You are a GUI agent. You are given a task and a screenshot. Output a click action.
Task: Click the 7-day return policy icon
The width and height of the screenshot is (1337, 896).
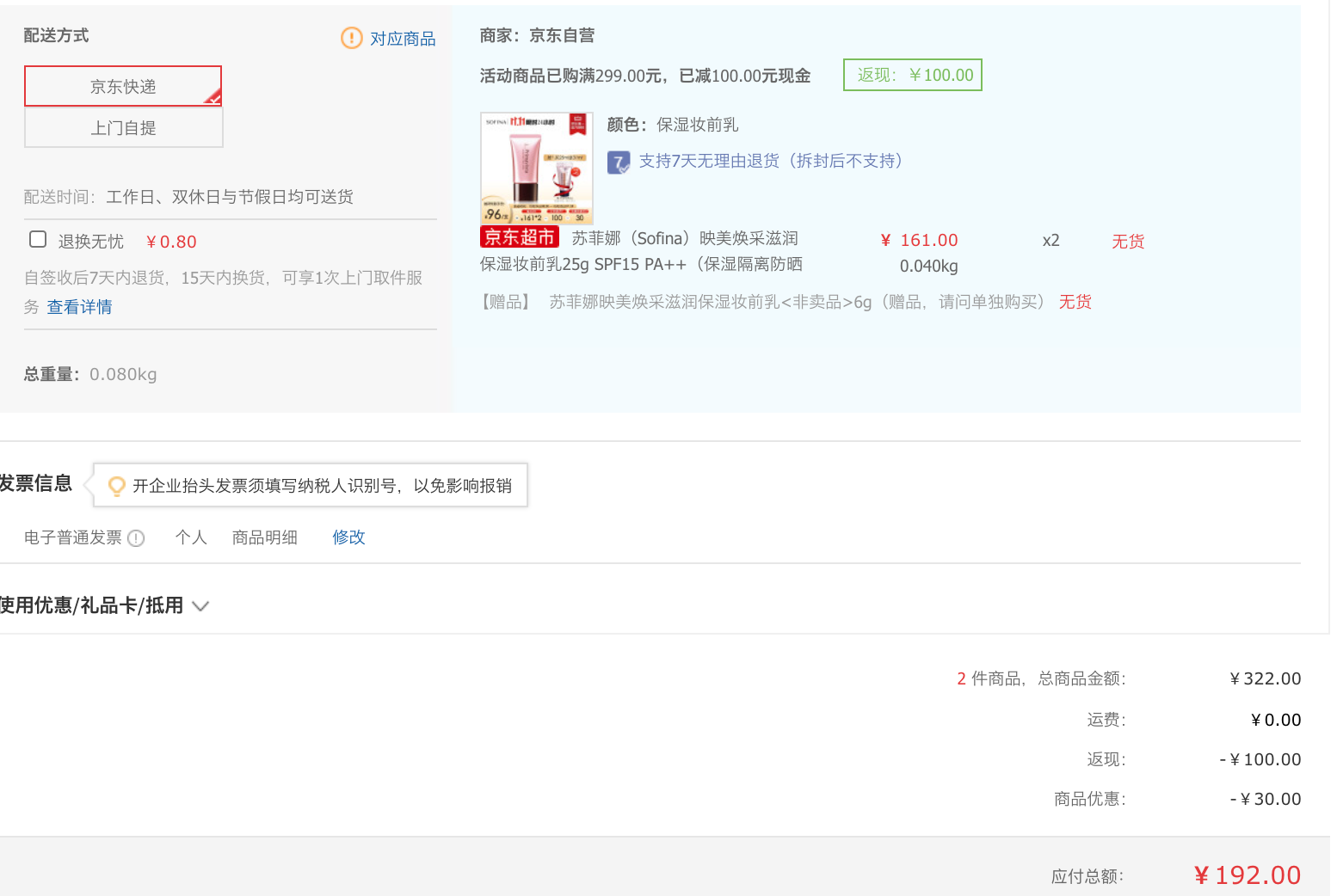(x=619, y=162)
